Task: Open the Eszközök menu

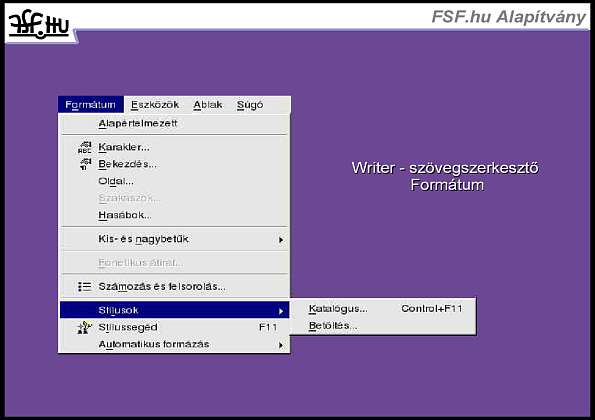Action: point(155,105)
